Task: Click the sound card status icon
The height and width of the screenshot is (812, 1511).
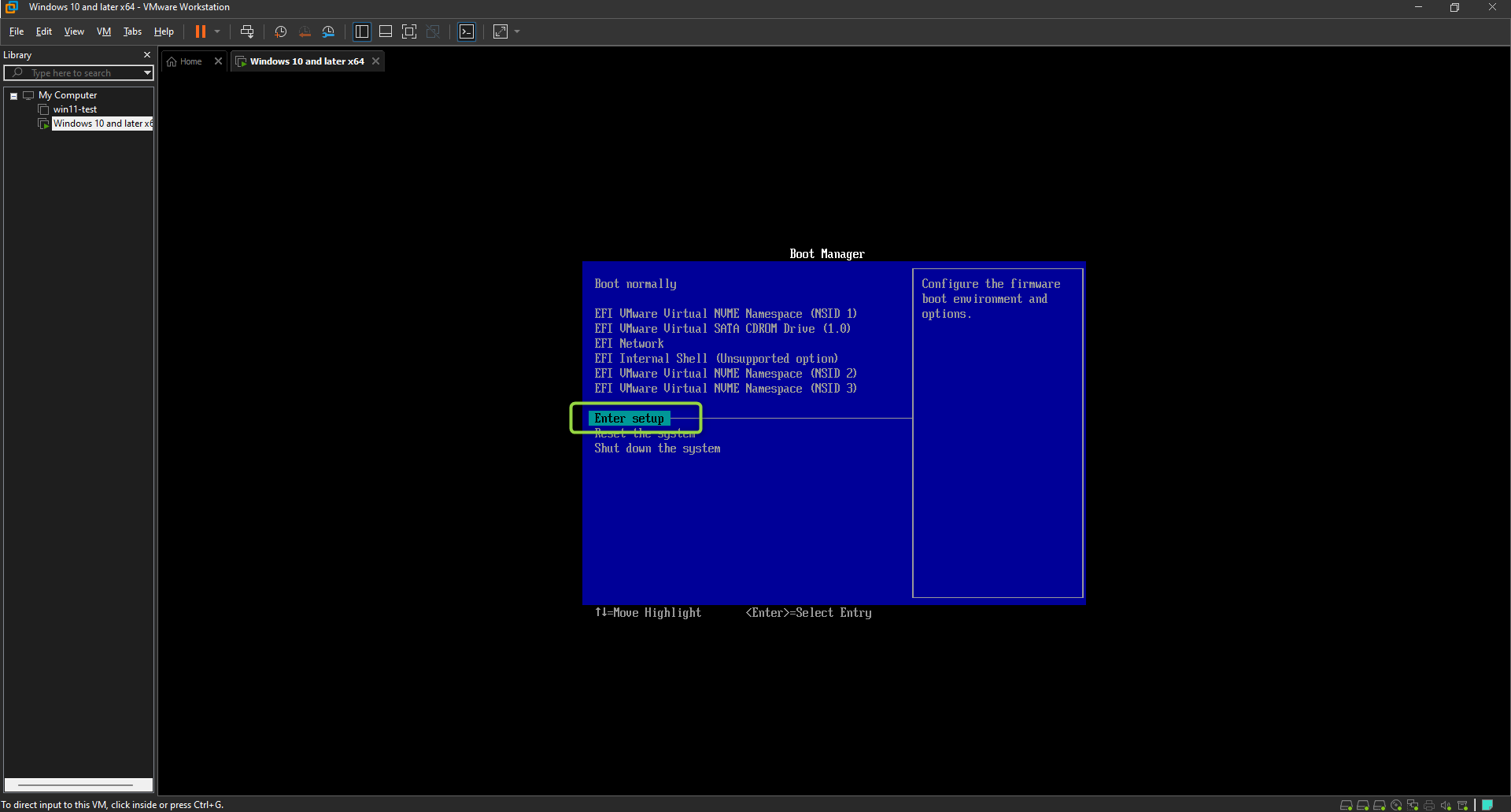Action: click(1446, 805)
